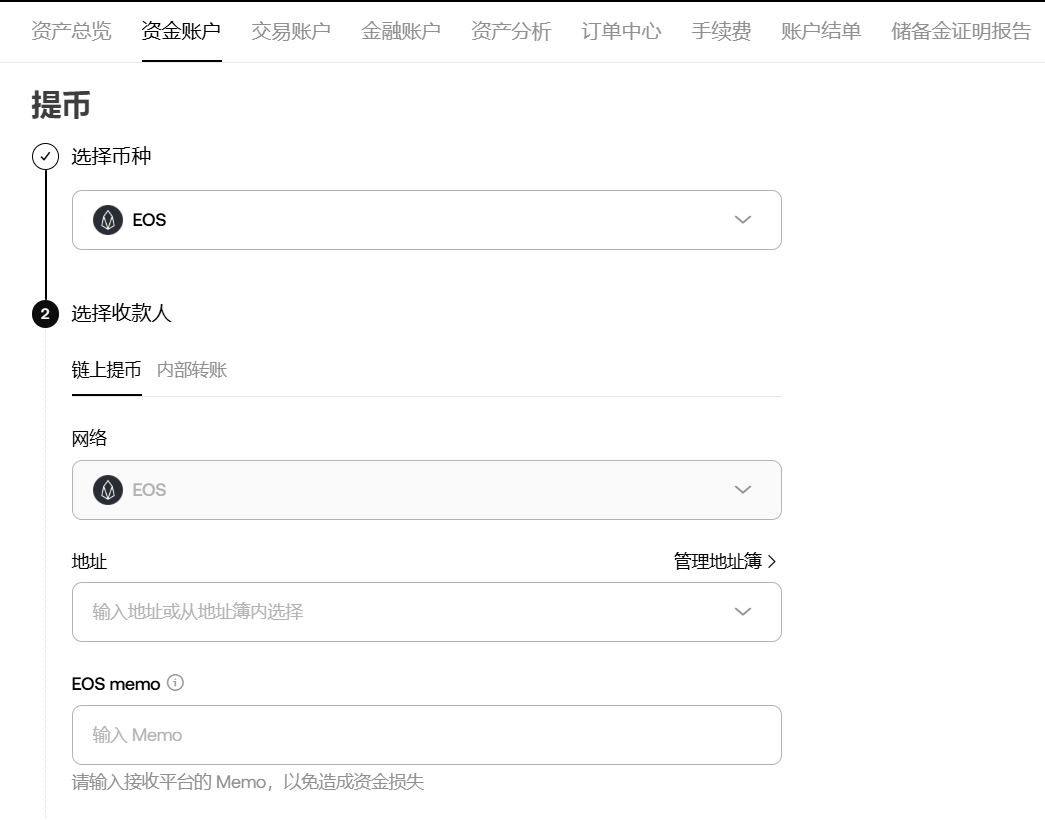
Task: Click the EOS memo info icon
Action: point(176,683)
